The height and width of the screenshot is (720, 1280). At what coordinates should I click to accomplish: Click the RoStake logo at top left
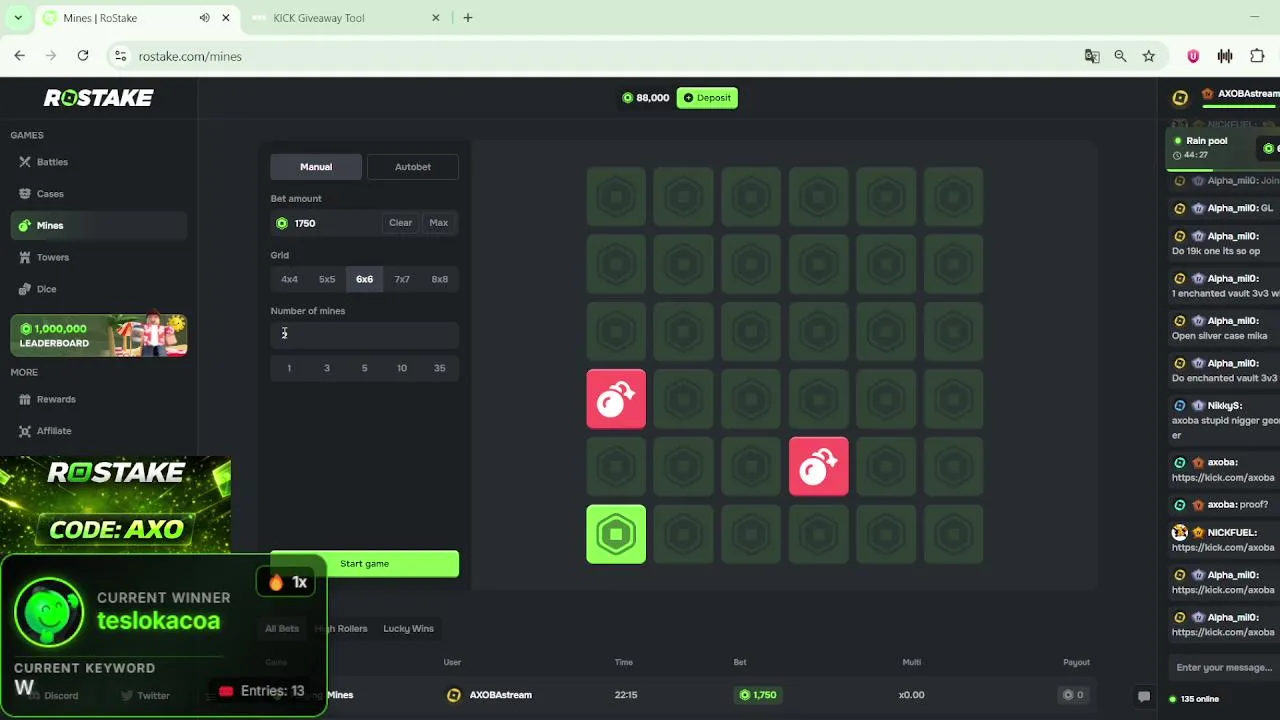pos(98,98)
